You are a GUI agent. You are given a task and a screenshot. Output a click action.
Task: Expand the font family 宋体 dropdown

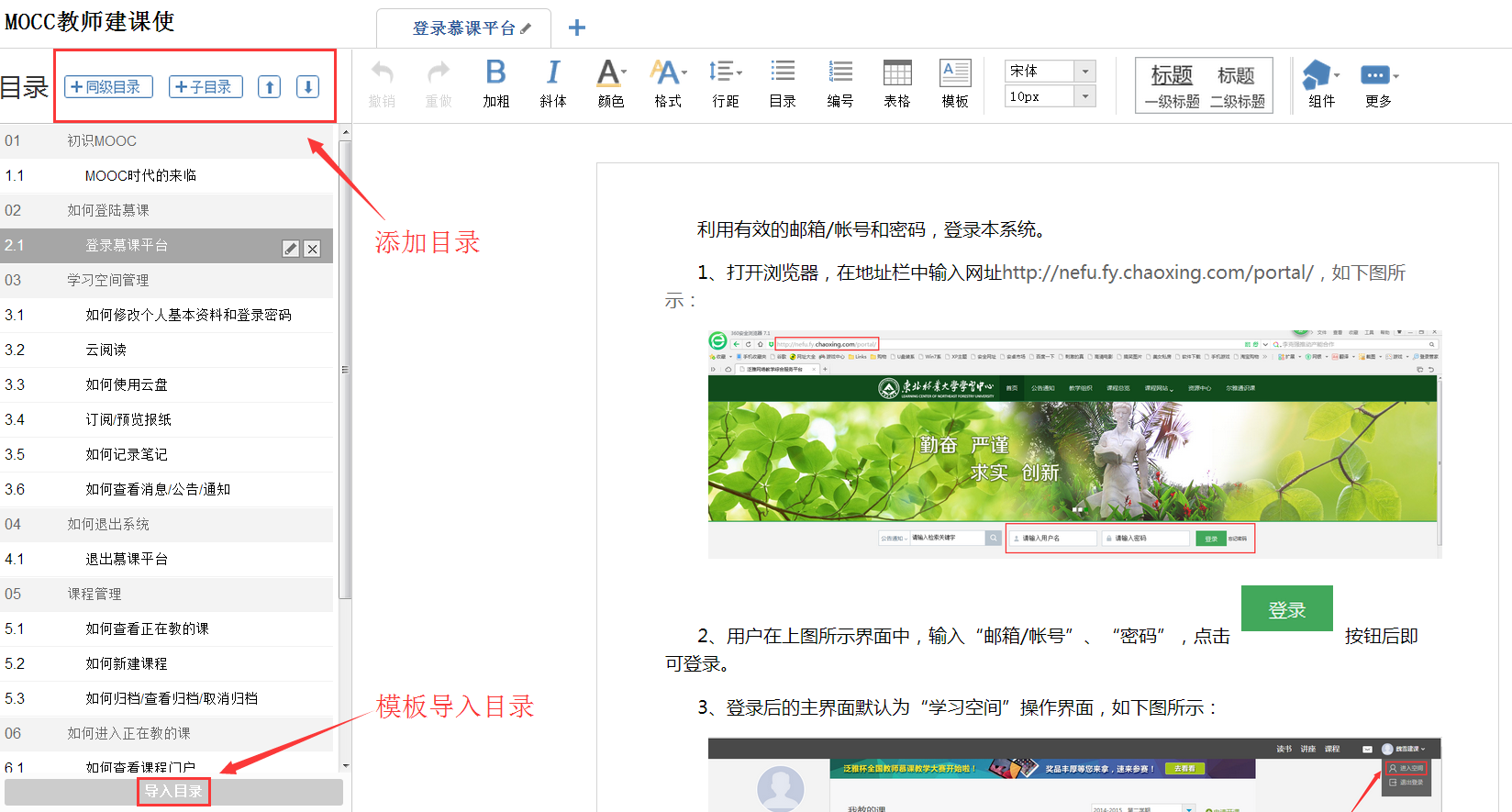pyautogui.click(x=1085, y=71)
